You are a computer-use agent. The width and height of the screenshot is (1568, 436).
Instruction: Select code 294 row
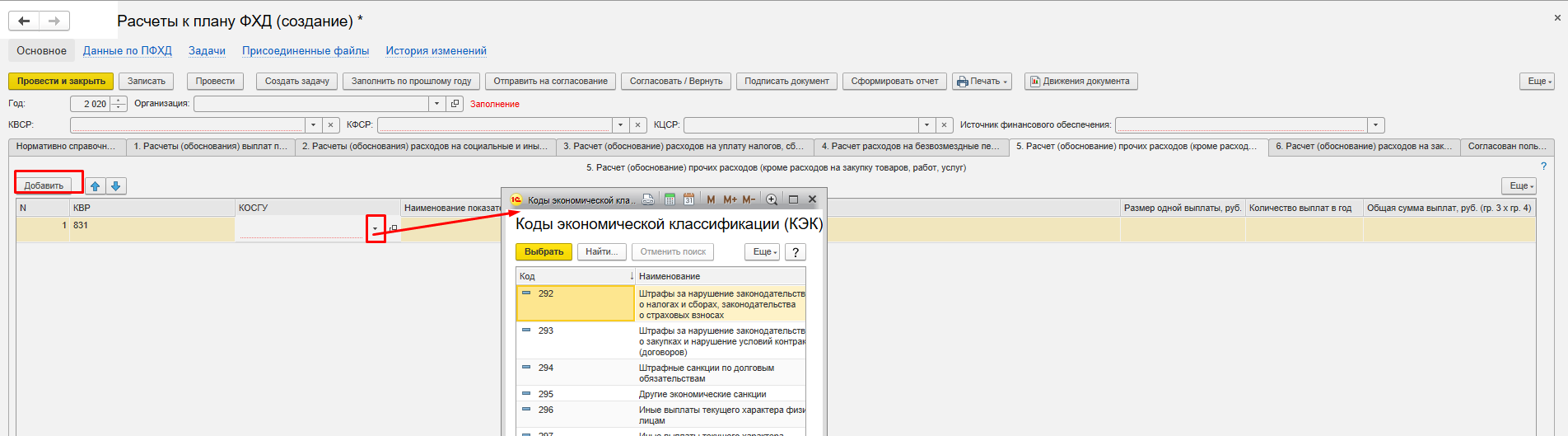660,373
